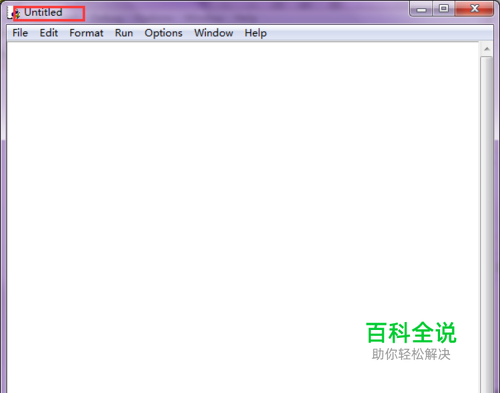Viewport: 500px width, 393px height.
Task: Click inside the empty editor text area
Action: point(243,217)
